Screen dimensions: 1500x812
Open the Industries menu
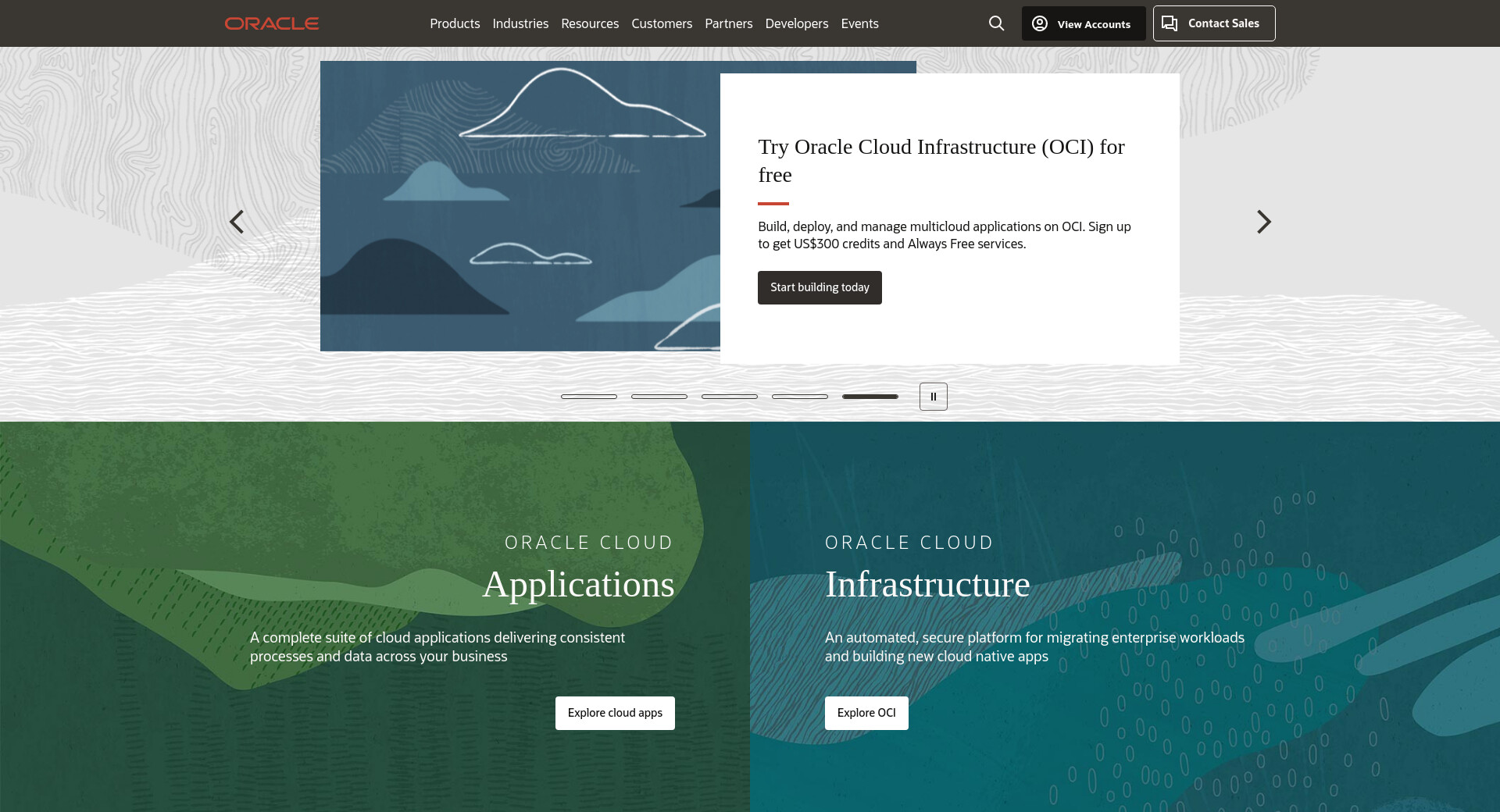520,23
